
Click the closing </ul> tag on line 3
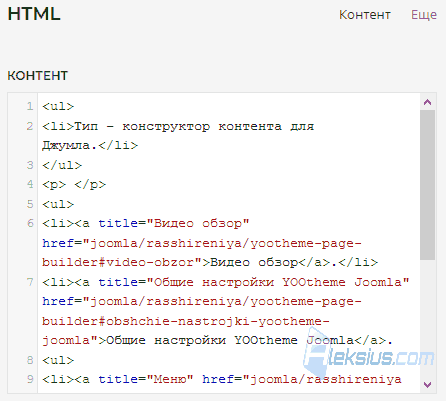(x=62, y=165)
